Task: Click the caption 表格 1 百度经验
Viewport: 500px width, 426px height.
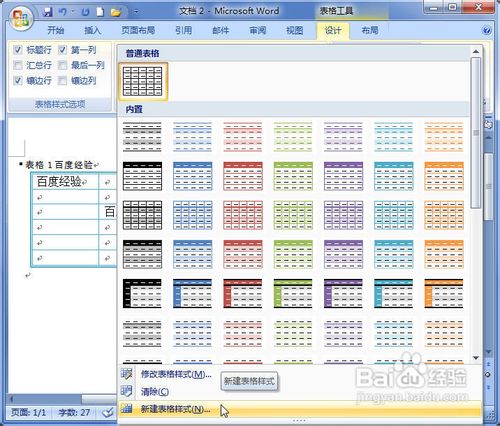Action: click(x=59, y=165)
